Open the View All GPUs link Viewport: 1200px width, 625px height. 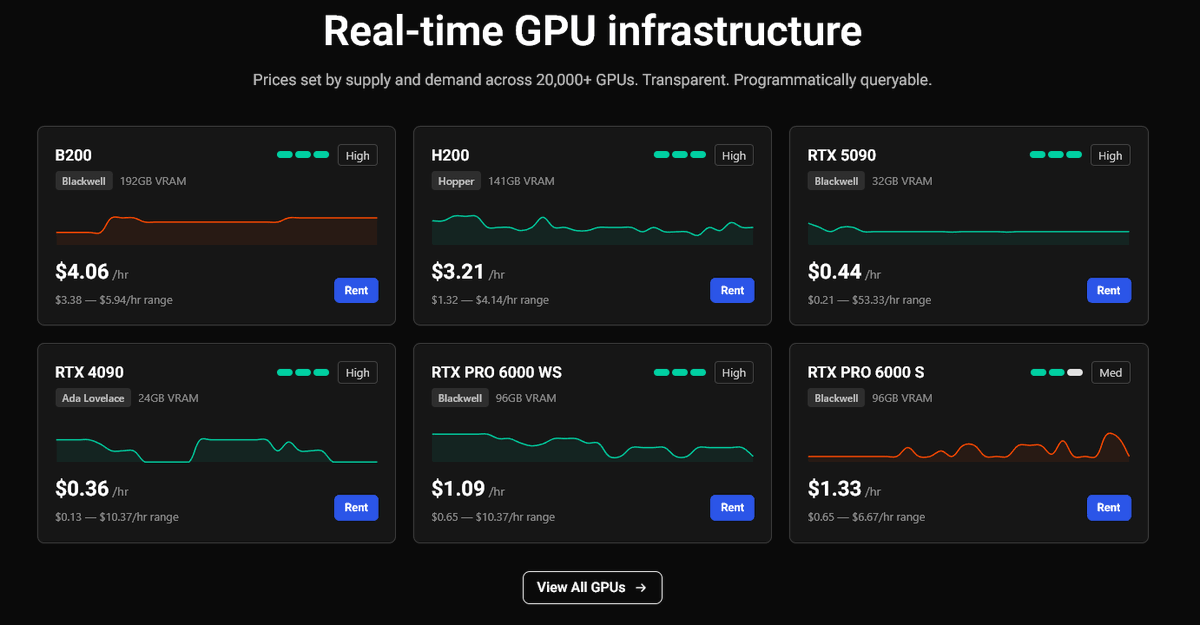(592, 587)
